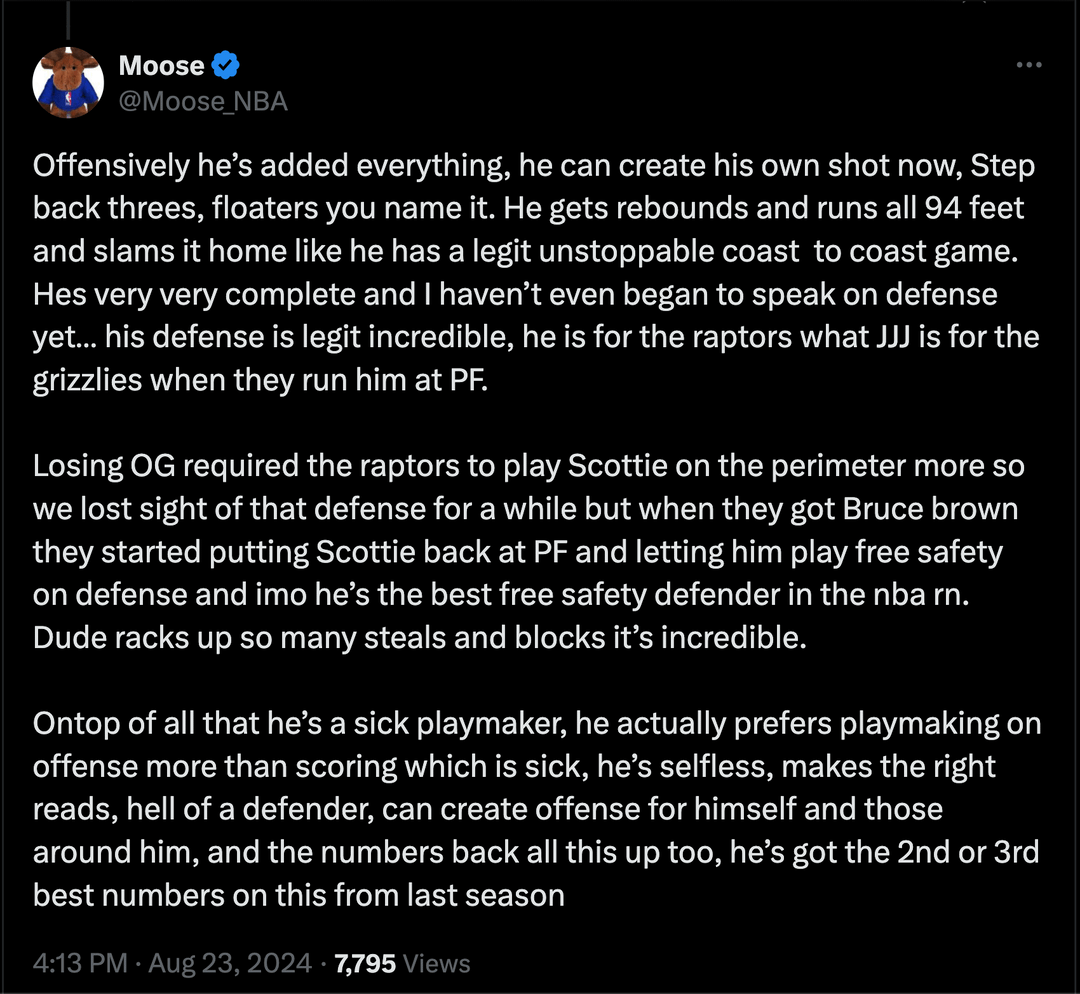
Task: Click the blue verified badge beside Moose
Action: (x=227, y=67)
